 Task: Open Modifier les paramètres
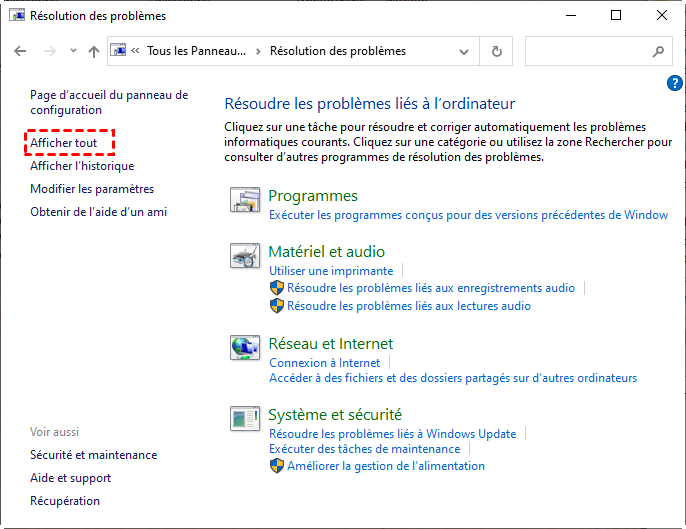point(92,189)
